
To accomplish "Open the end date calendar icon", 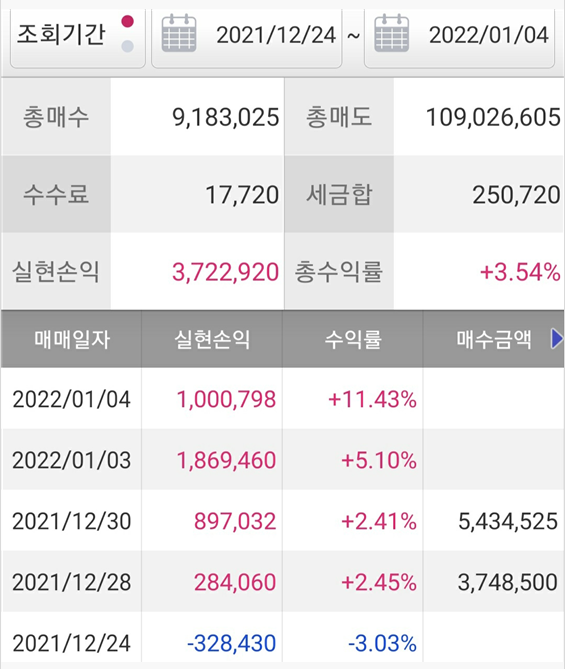I will click(x=391, y=33).
